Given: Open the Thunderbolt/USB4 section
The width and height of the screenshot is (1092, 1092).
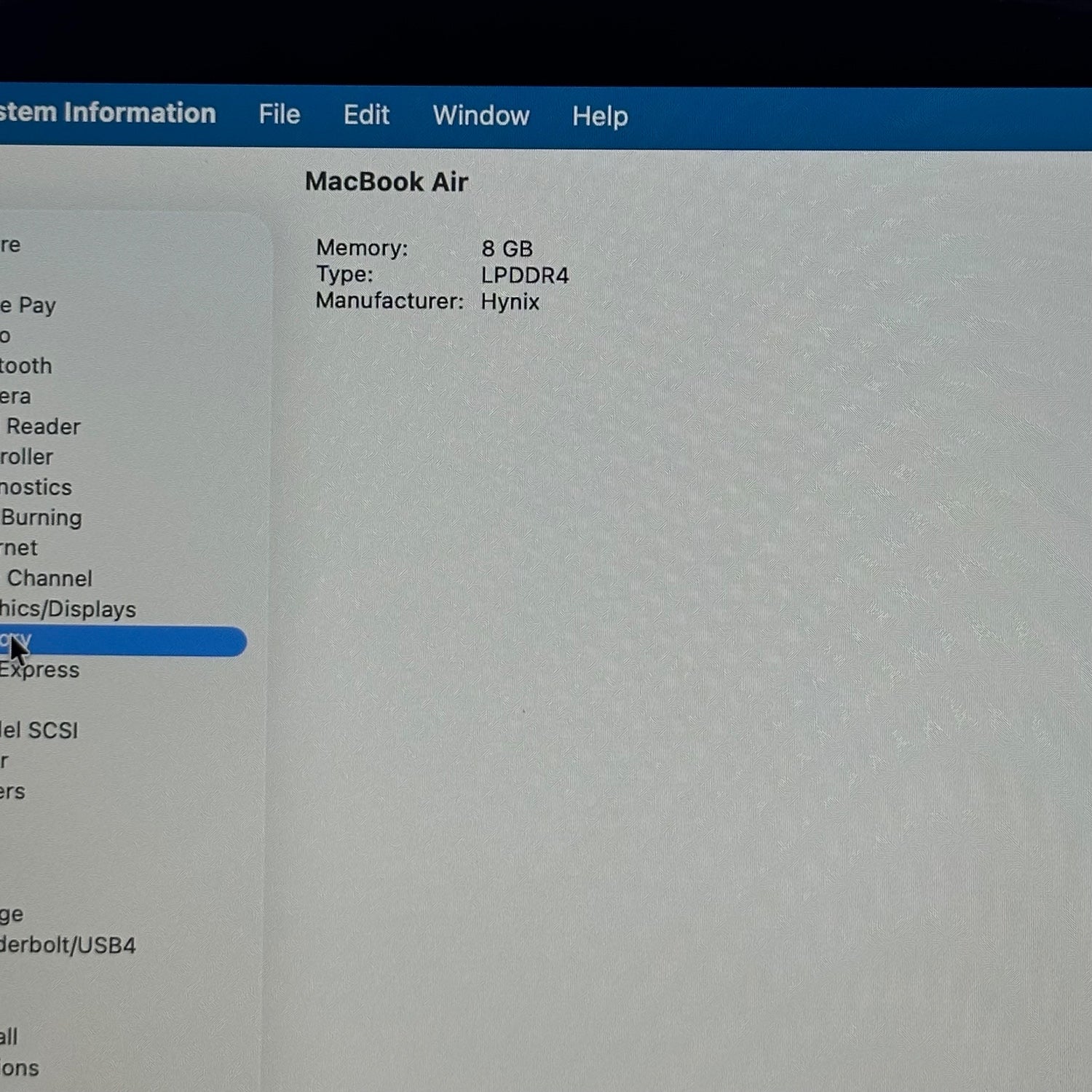Looking at the screenshot, I should [x=68, y=946].
